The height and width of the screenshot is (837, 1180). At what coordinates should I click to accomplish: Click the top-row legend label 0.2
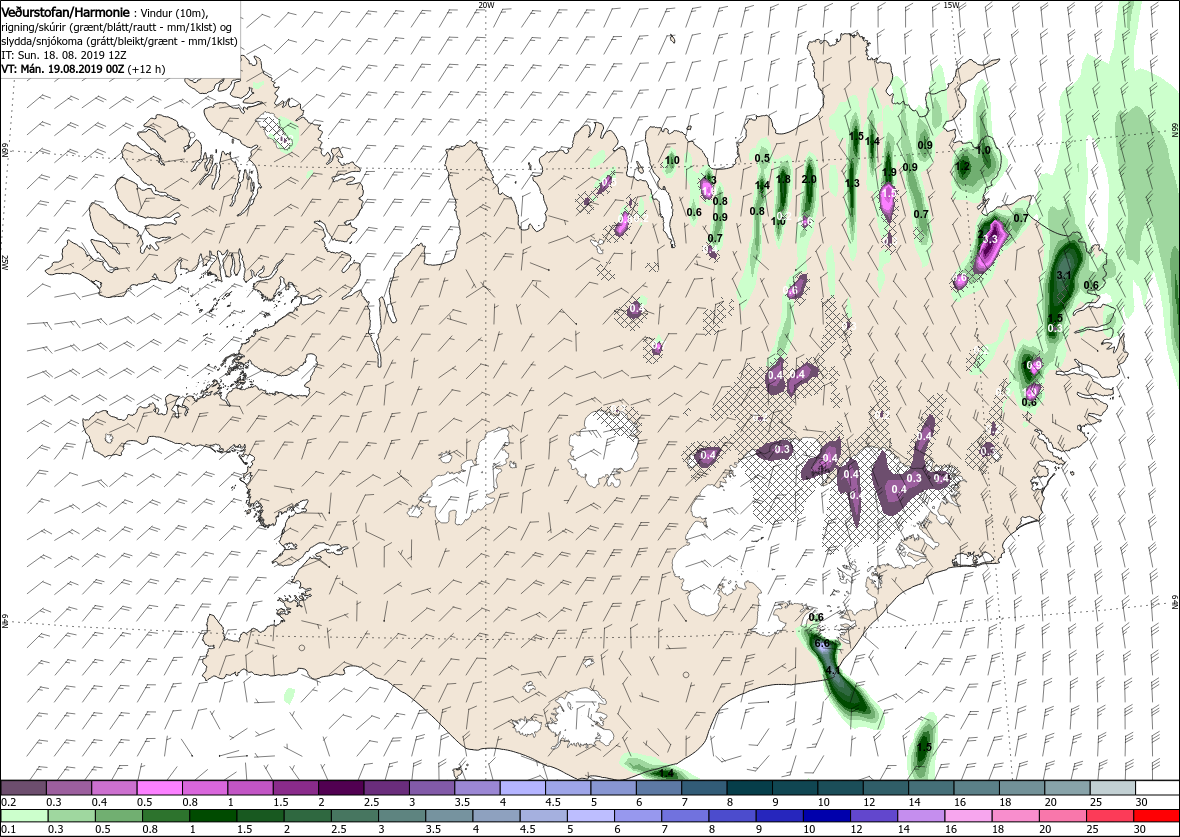click(x=8, y=802)
